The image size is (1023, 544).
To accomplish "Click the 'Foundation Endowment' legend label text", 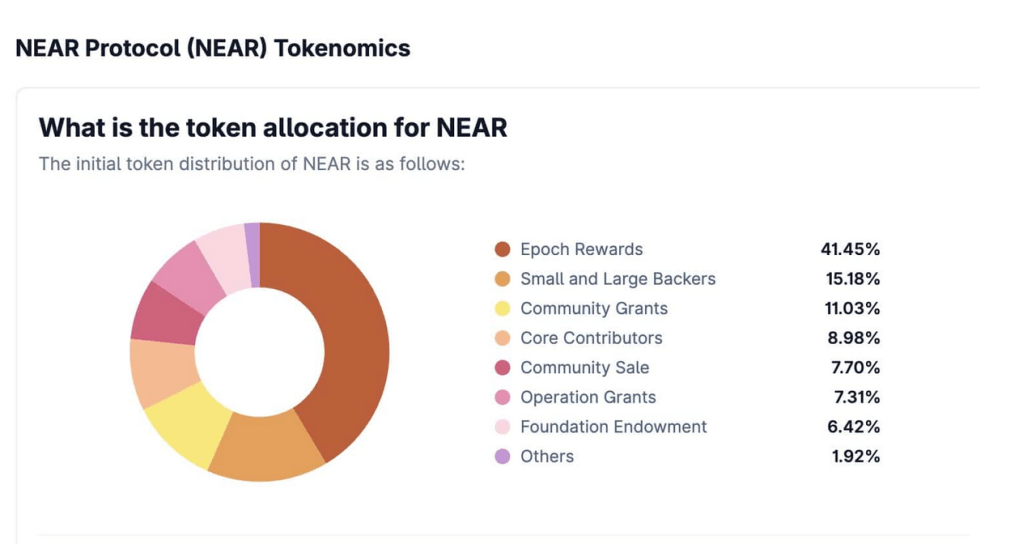I will (613, 427).
